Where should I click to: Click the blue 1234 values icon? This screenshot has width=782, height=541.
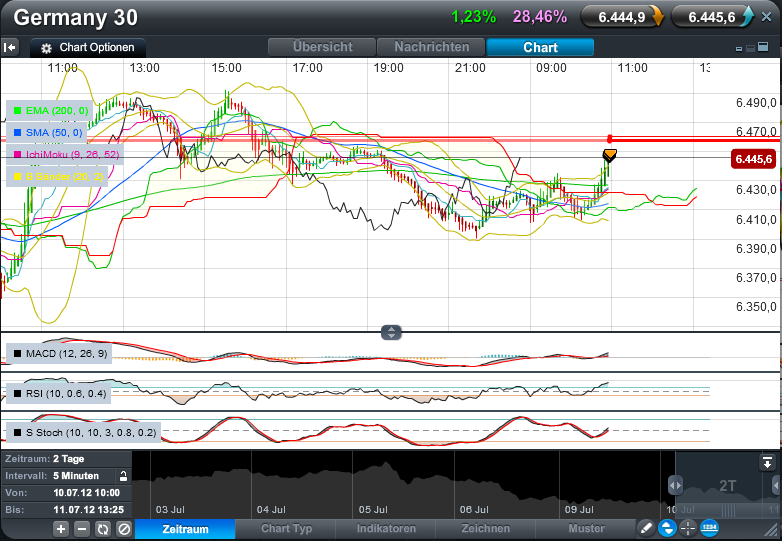709,527
